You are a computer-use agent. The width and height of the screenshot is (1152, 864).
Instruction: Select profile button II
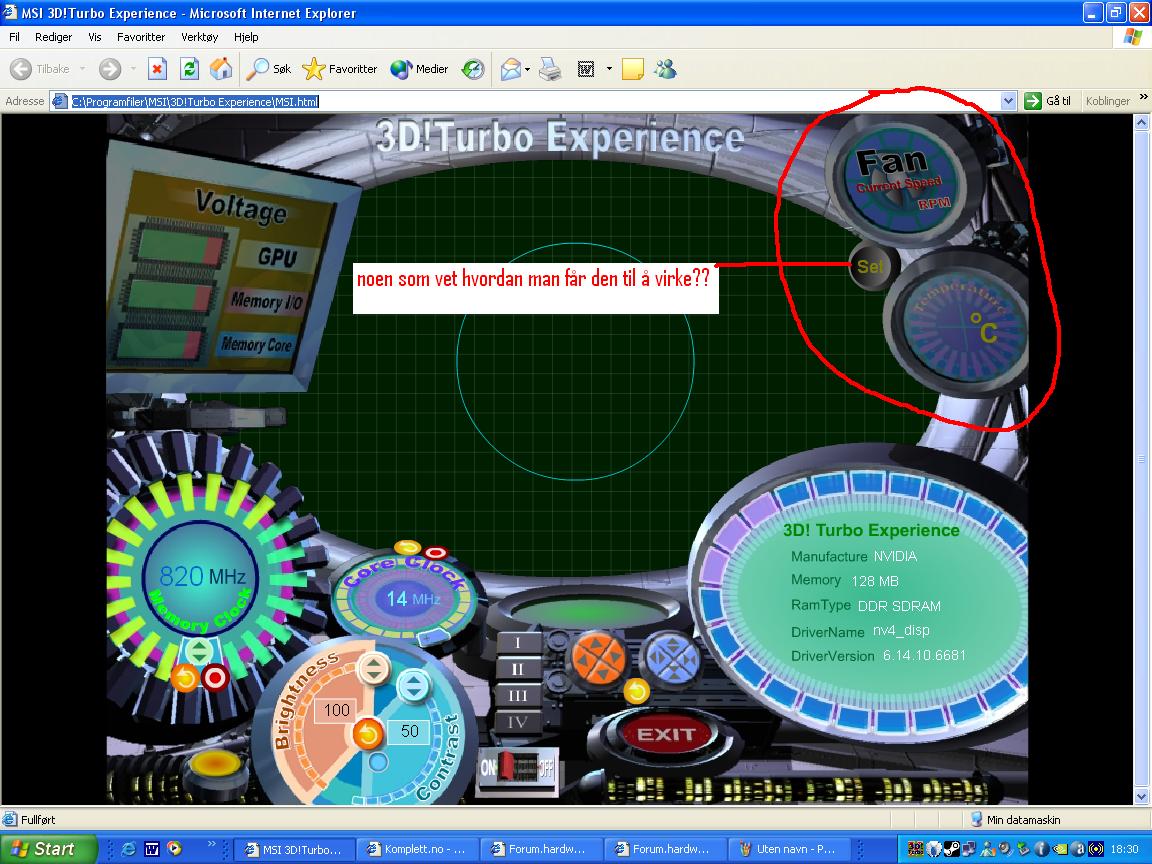(x=518, y=669)
